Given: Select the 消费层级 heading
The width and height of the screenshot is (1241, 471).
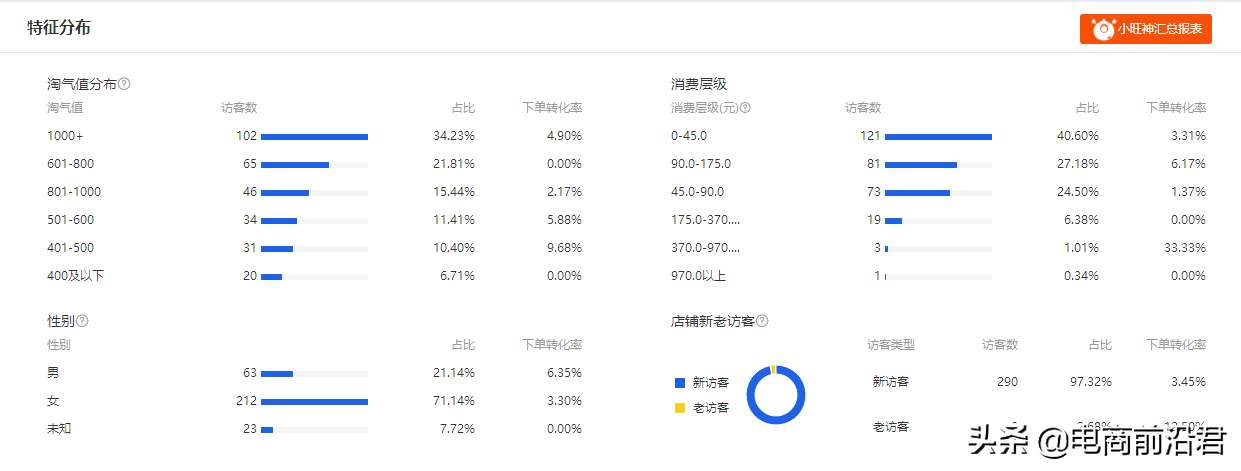Looking at the screenshot, I should pyautogui.click(x=699, y=84).
